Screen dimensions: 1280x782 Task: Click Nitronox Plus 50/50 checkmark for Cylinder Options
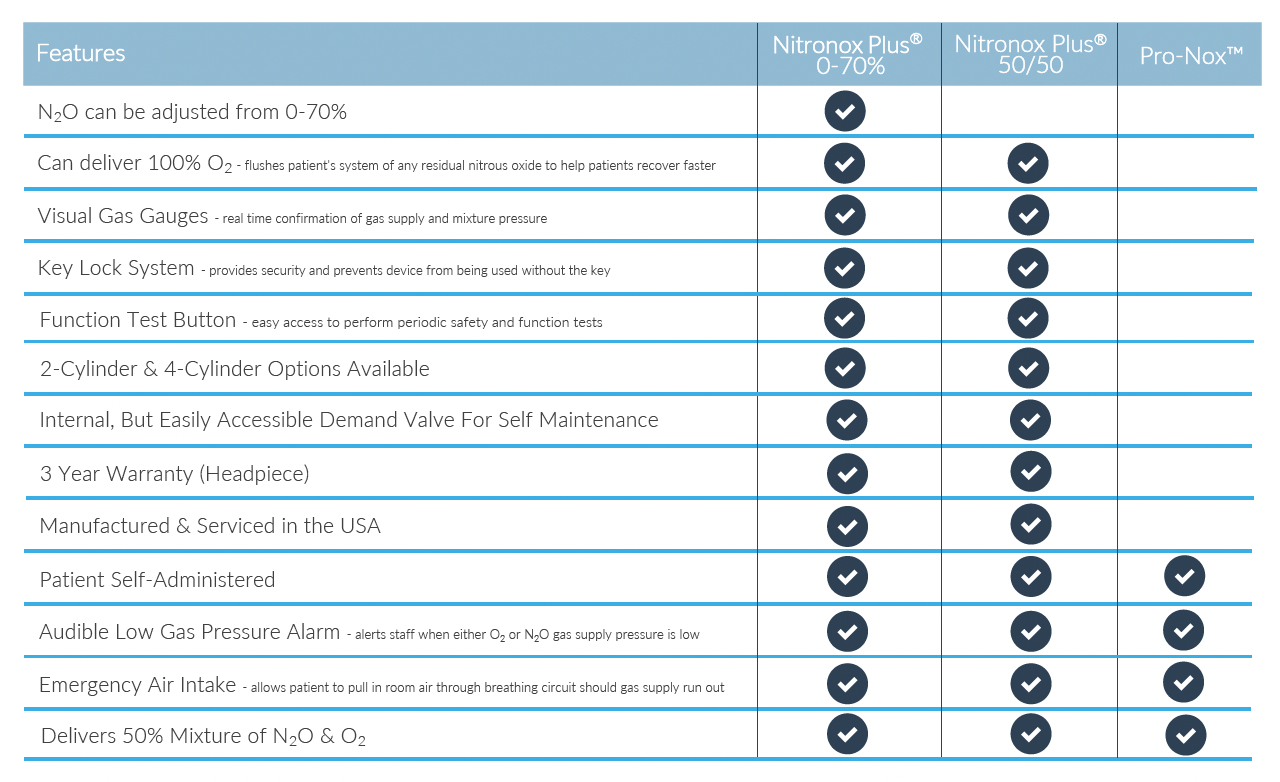1028,368
